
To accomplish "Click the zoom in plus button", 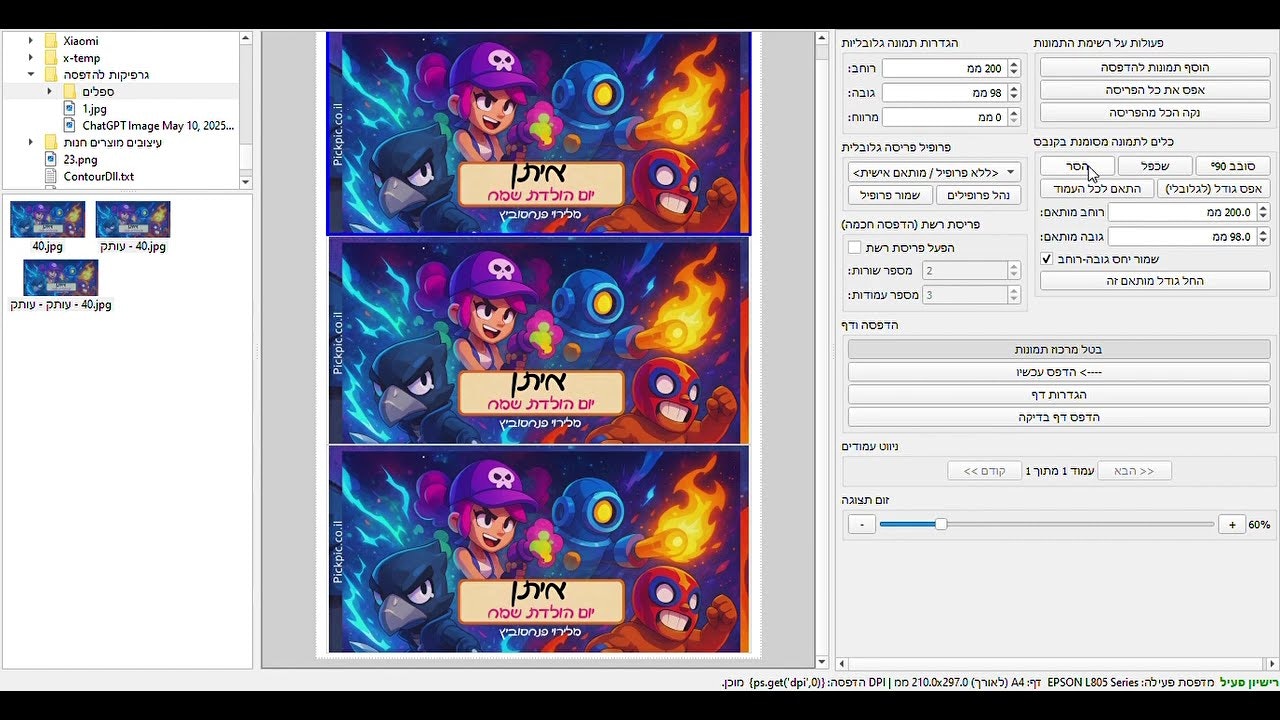I will coord(1232,524).
